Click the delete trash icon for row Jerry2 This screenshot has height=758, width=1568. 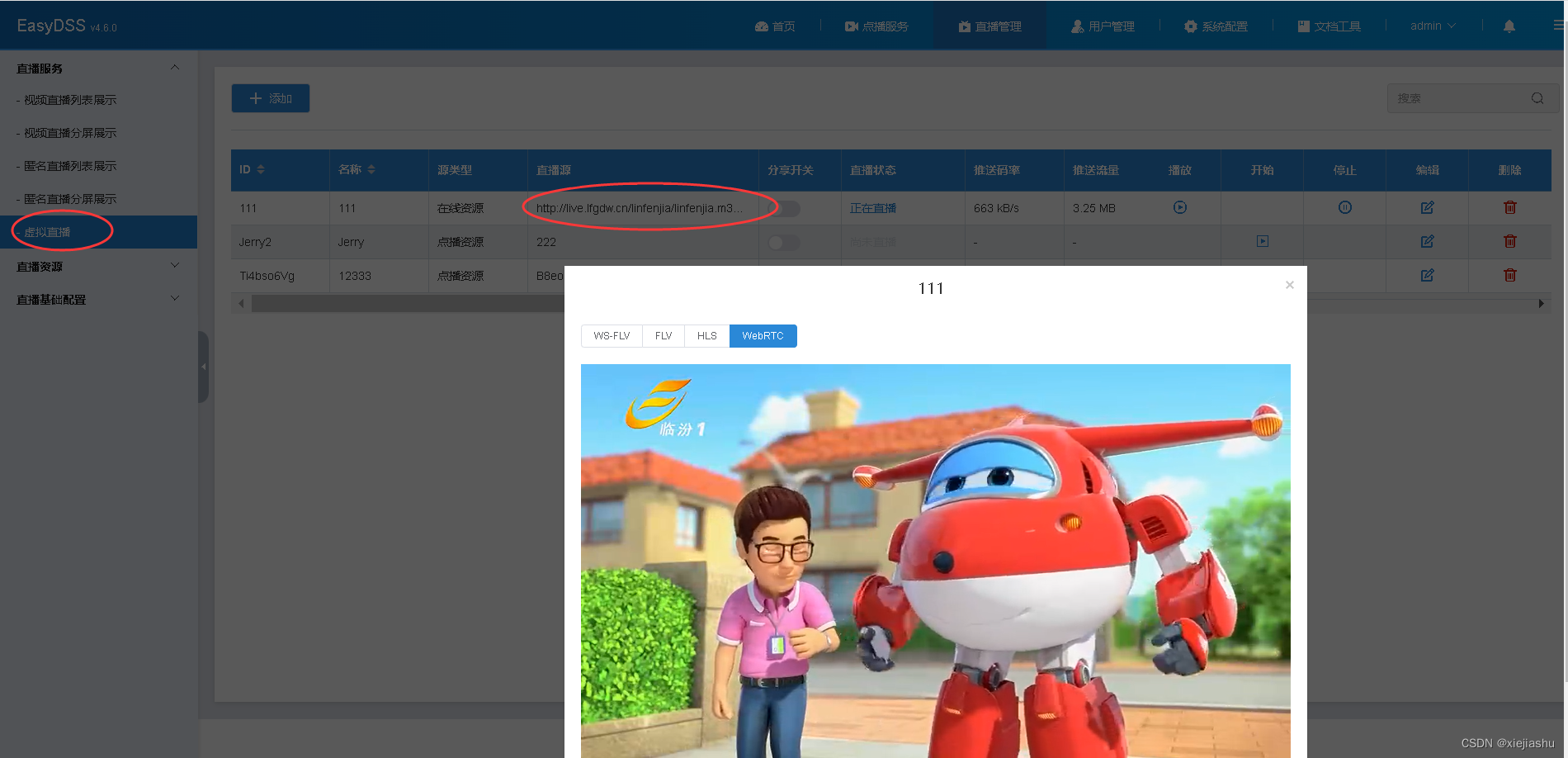(x=1510, y=241)
